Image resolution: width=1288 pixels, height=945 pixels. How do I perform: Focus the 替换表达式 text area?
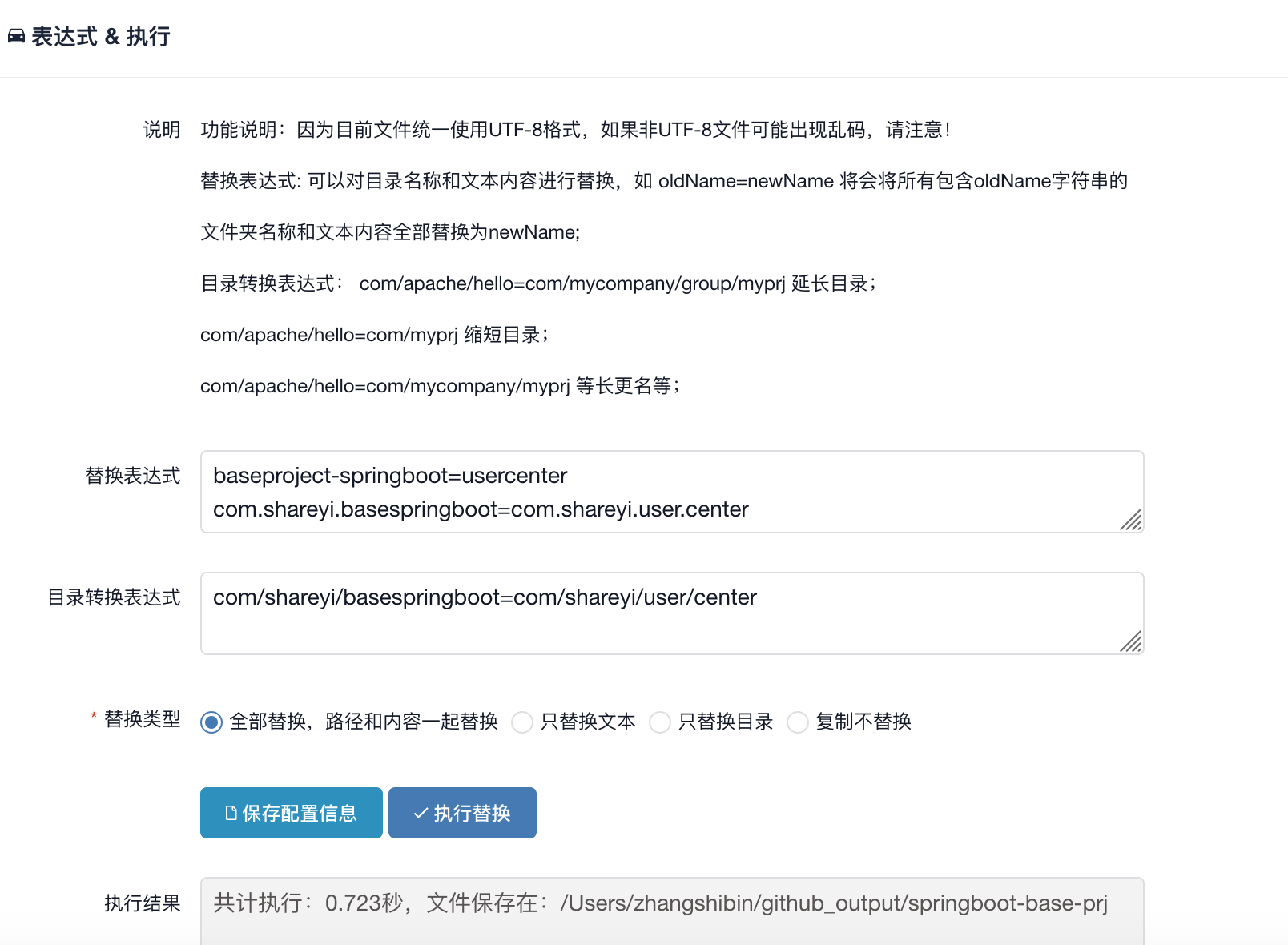click(x=672, y=492)
